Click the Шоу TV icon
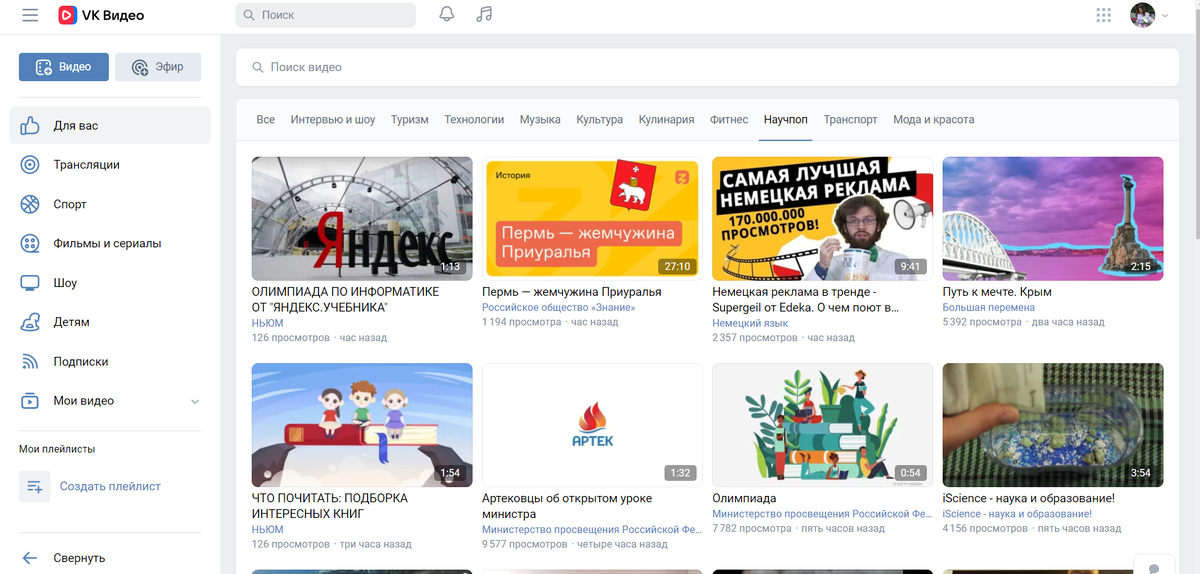The width and height of the screenshot is (1200, 574). 30,283
